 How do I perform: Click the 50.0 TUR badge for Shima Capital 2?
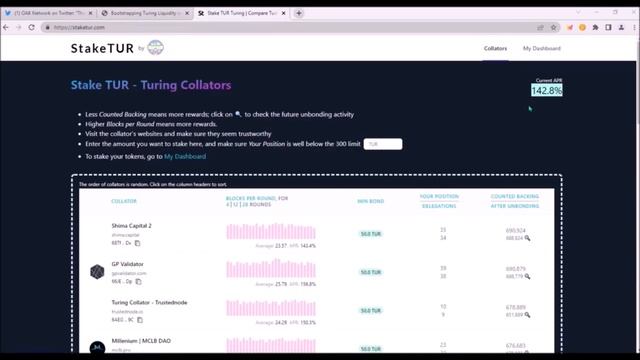(371, 234)
